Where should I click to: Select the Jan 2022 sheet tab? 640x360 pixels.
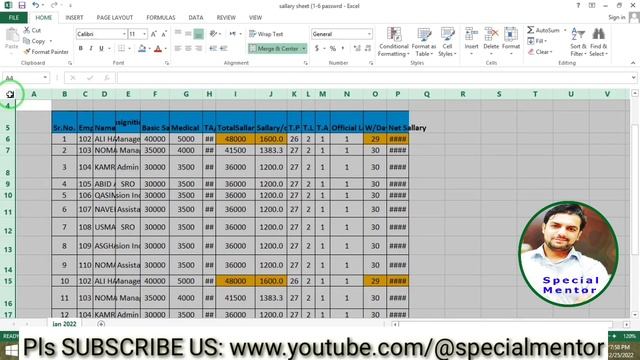(64, 324)
